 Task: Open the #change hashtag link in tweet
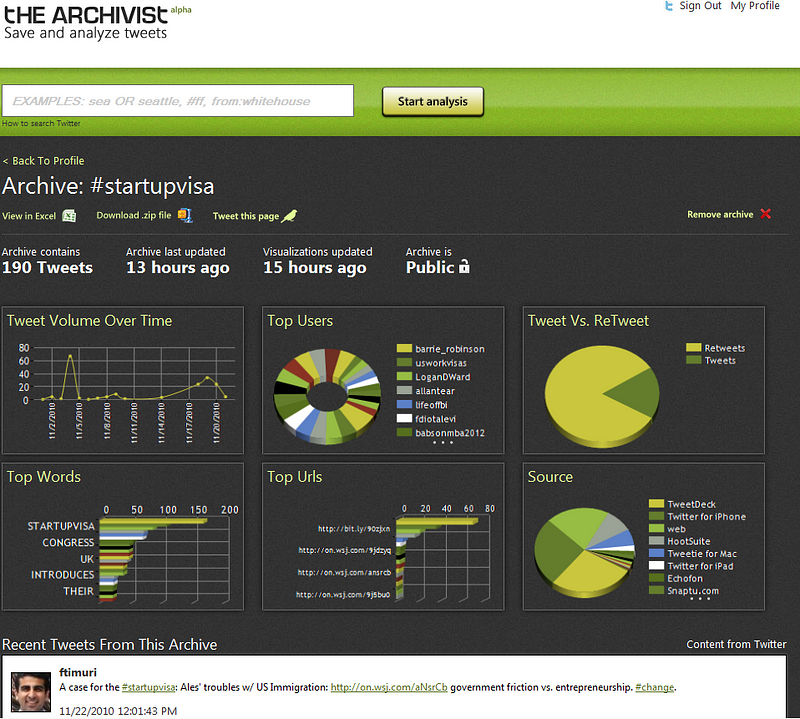coord(655,687)
